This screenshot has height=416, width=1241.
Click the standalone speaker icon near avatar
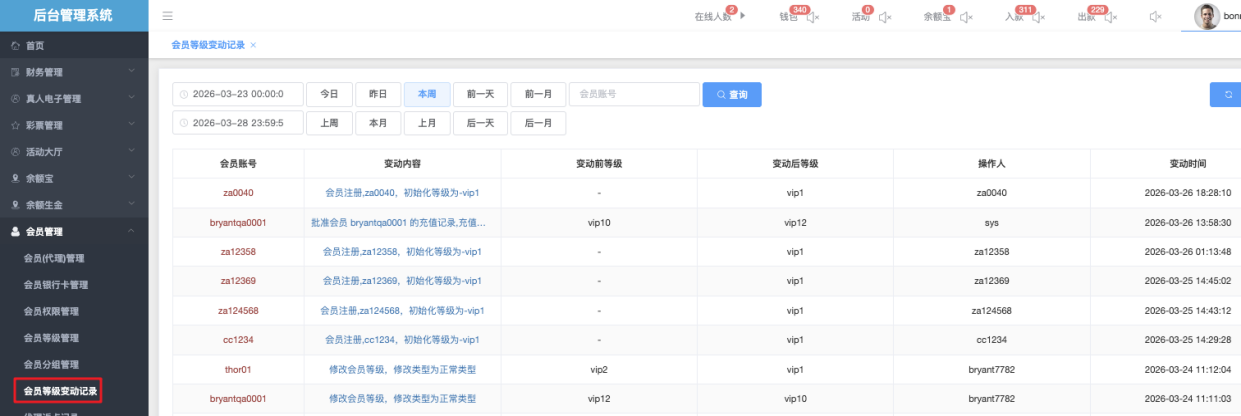click(1155, 17)
